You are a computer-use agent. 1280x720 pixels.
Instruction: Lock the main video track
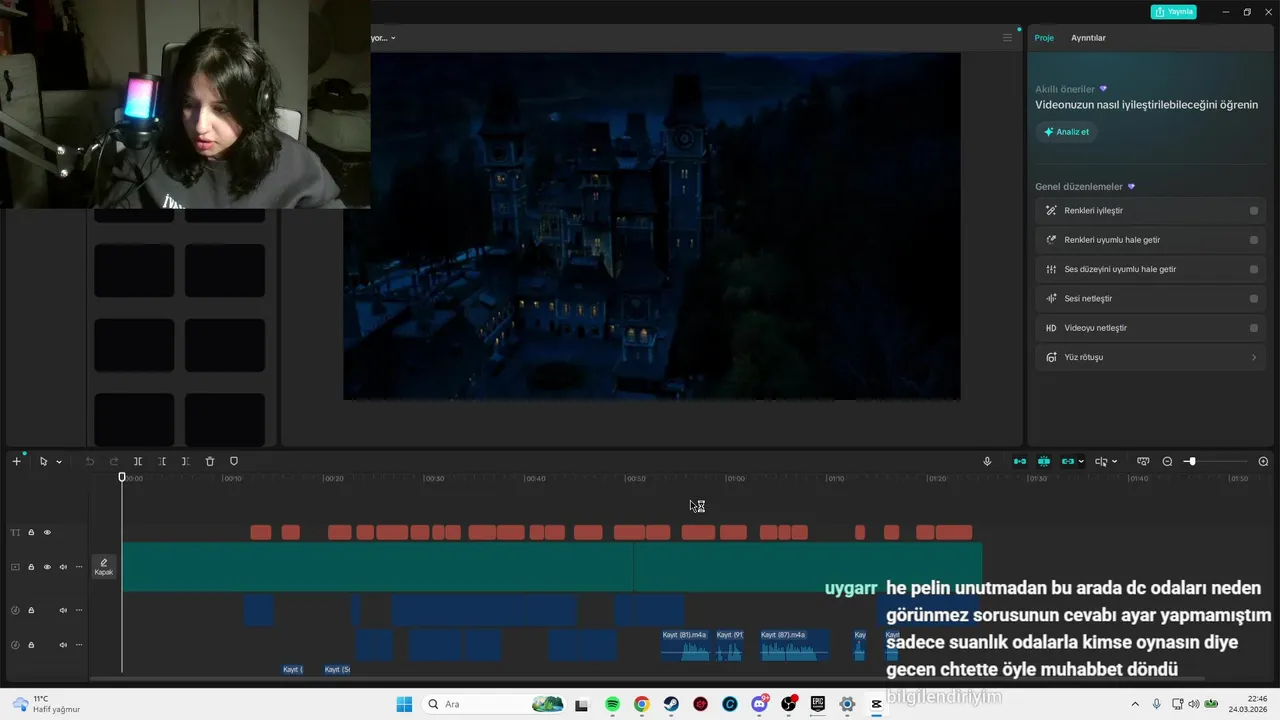tap(31, 567)
